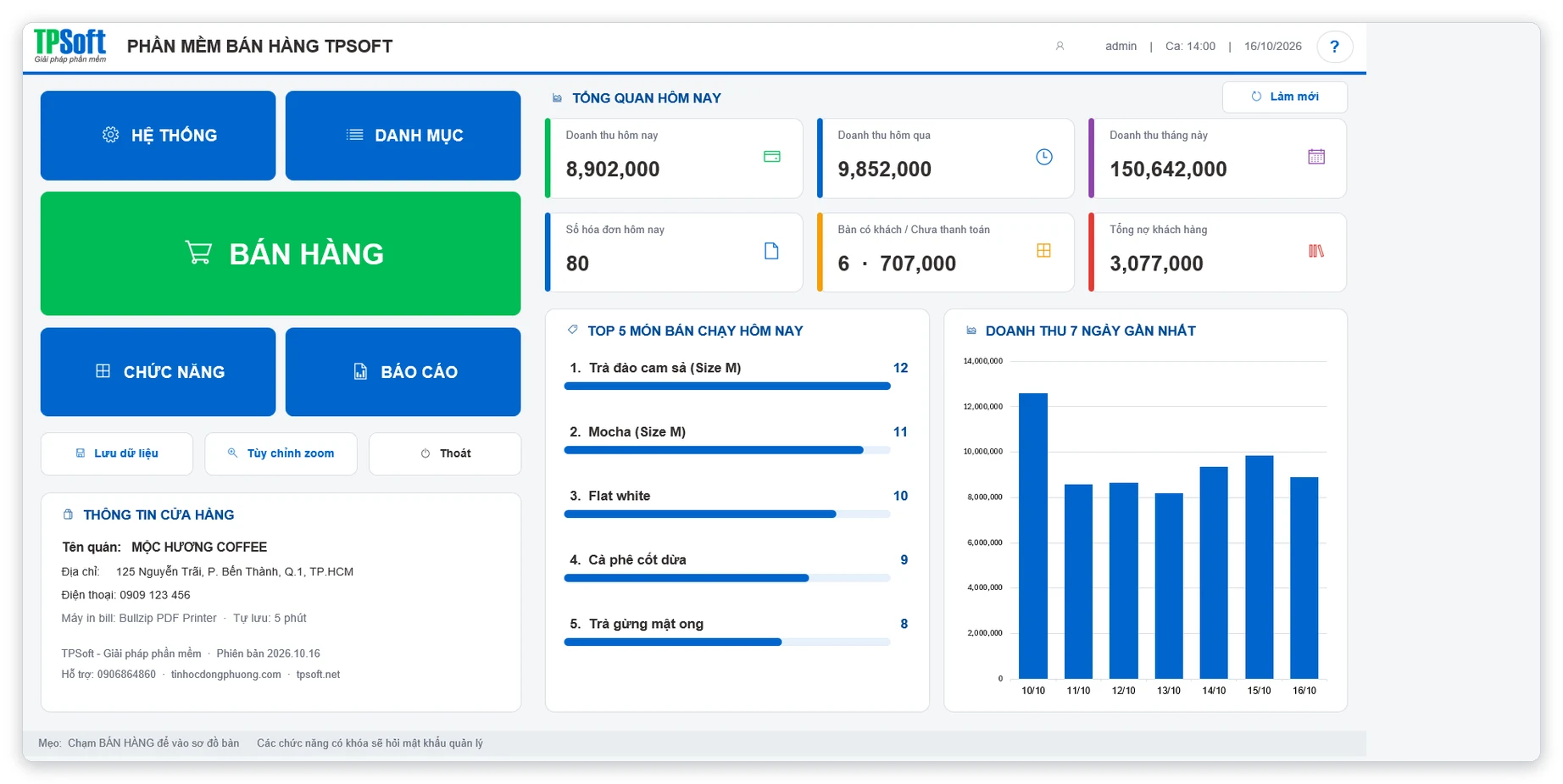Image resolution: width=1563 pixels, height=784 pixels.
Task: Click the 3,077,000 customer debt value
Action: coord(1156,264)
